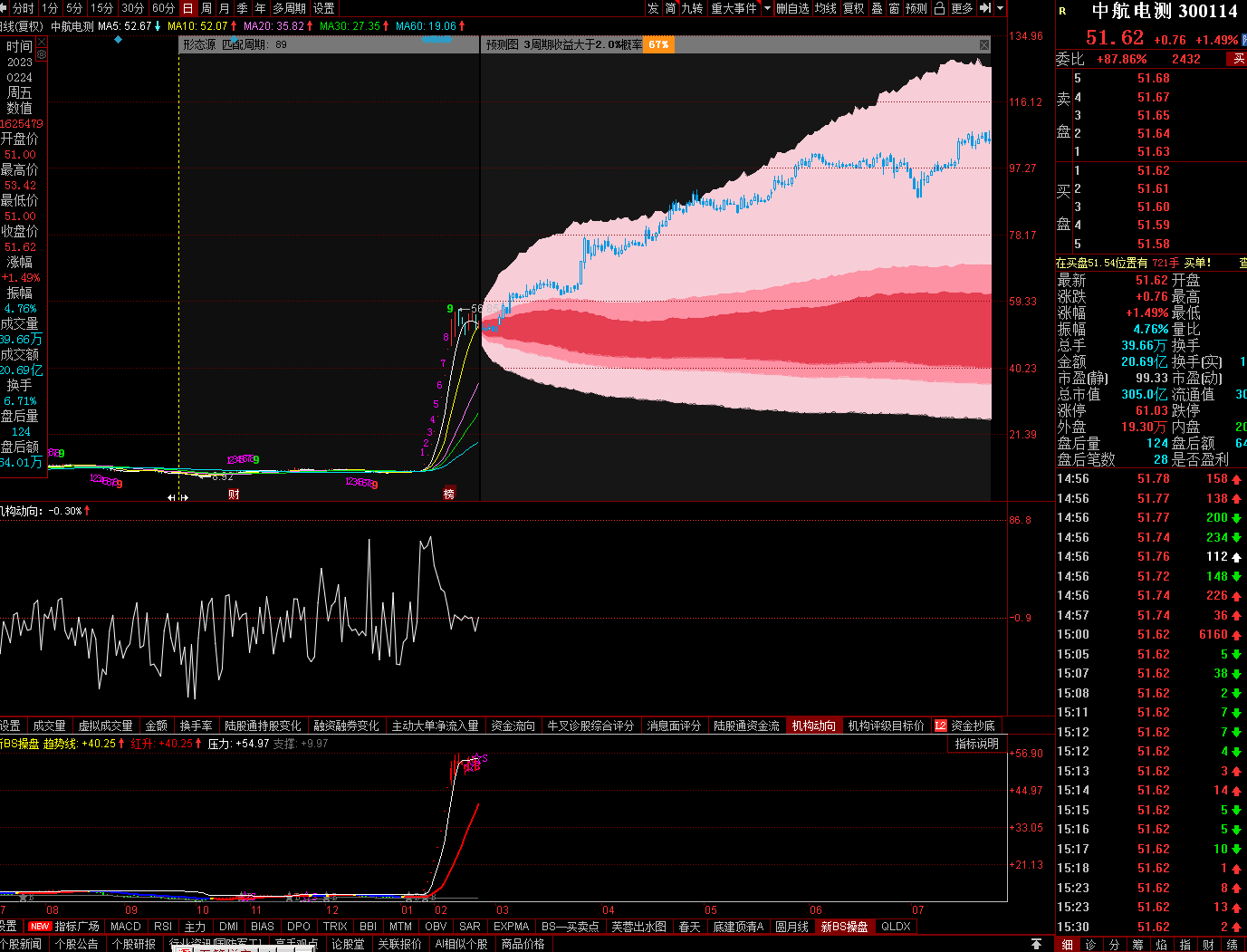Select the 机构动向 indicator tab
1247x952 pixels.
point(814,726)
